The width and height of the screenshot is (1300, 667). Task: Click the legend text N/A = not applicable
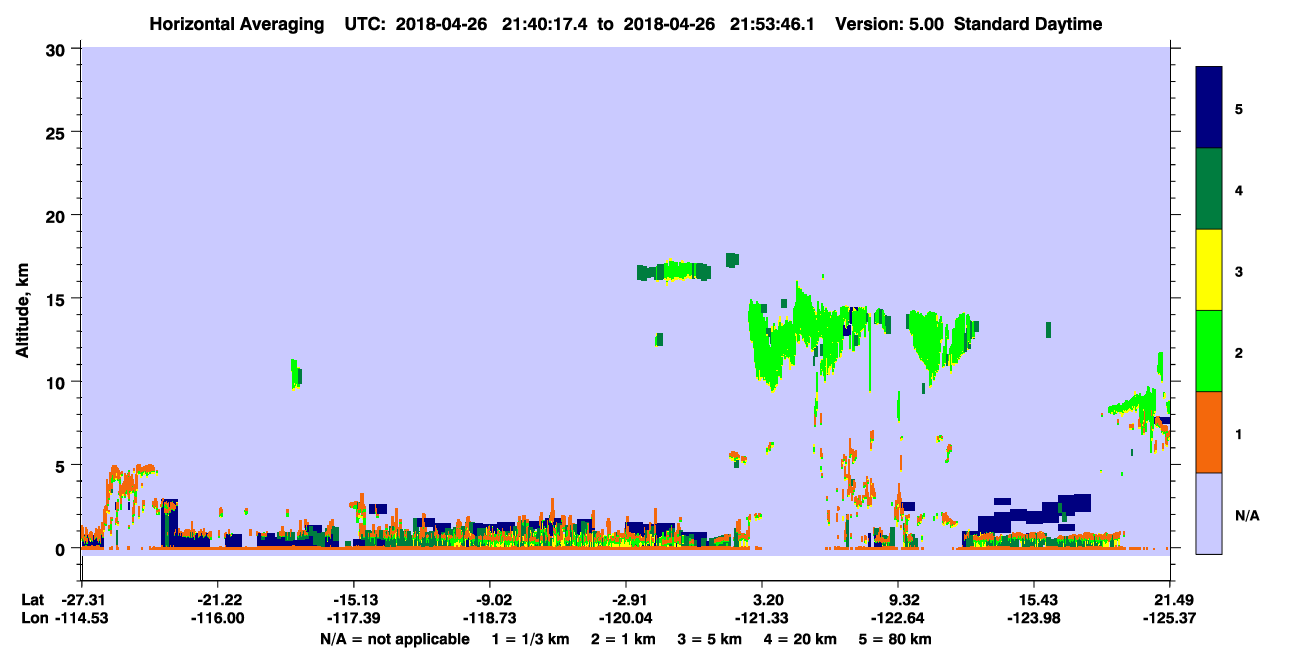coord(394,639)
